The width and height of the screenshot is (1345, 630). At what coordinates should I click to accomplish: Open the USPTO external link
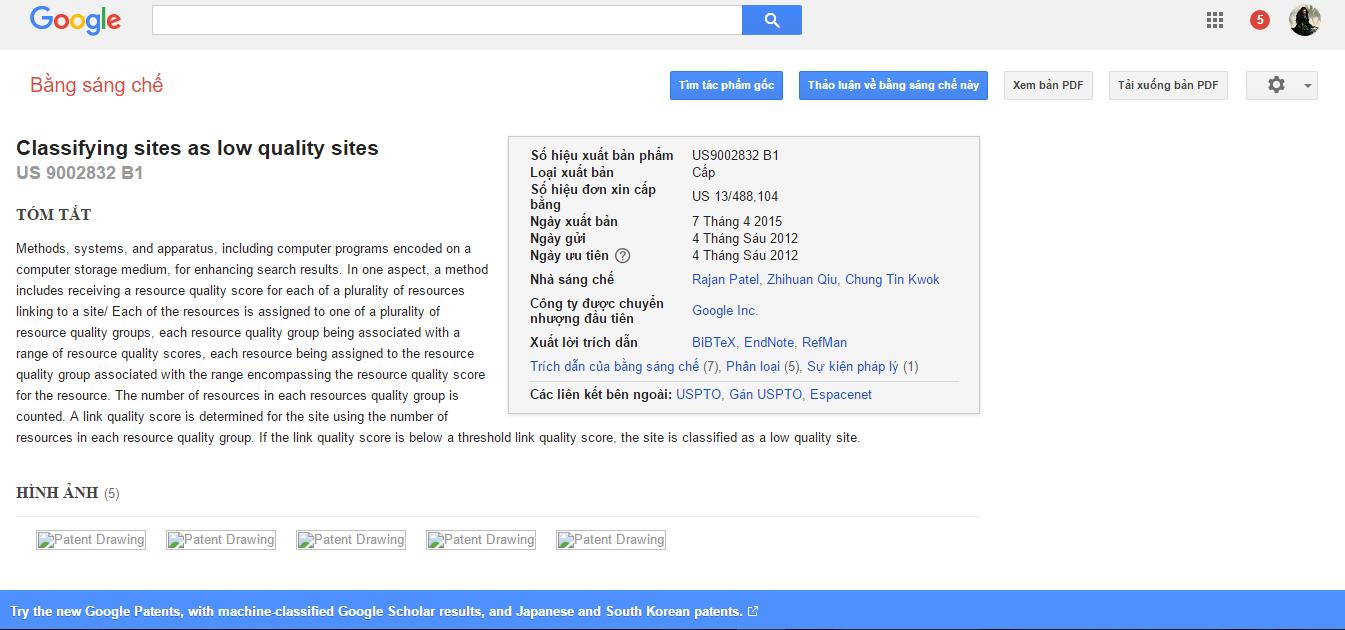[x=698, y=395]
